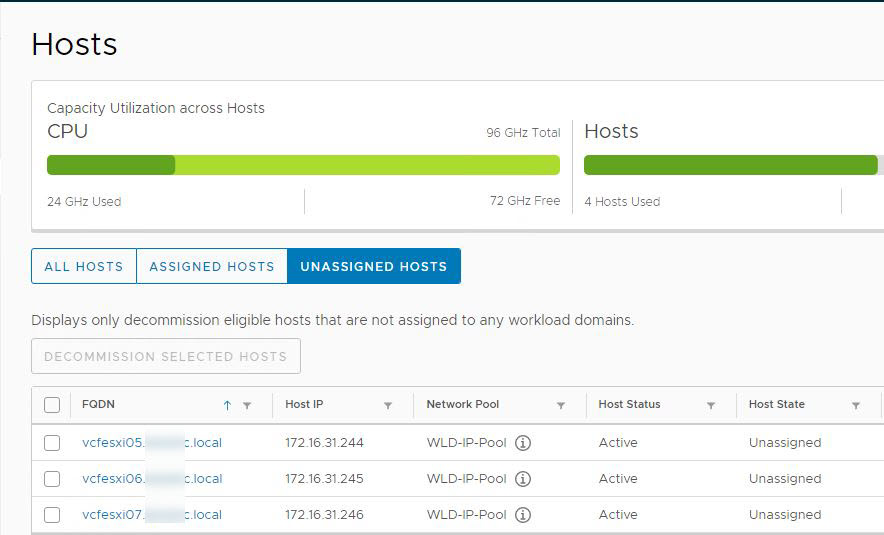Open the FQDN column filter icon
This screenshot has height=535, width=884.
247,405
